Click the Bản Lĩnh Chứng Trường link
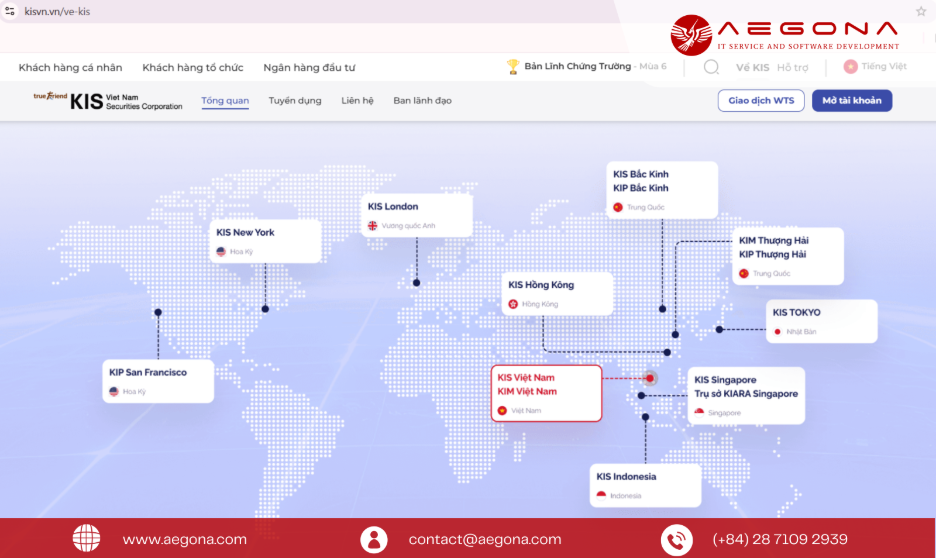This screenshot has width=936, height=558. pos(577,66)
